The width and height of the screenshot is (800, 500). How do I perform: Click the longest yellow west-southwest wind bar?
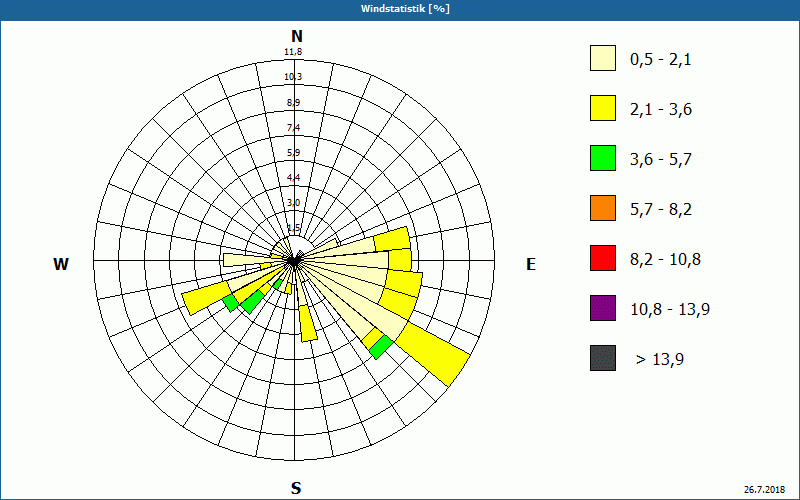[x=205, y=297]
